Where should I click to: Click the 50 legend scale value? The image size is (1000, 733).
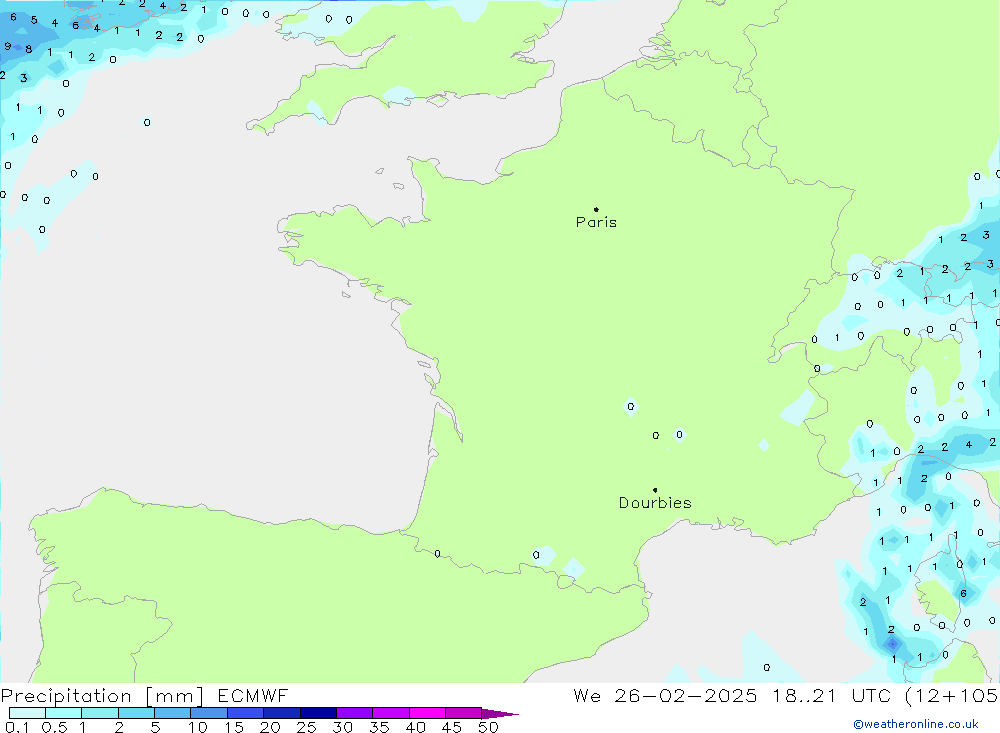click(488, 727)
